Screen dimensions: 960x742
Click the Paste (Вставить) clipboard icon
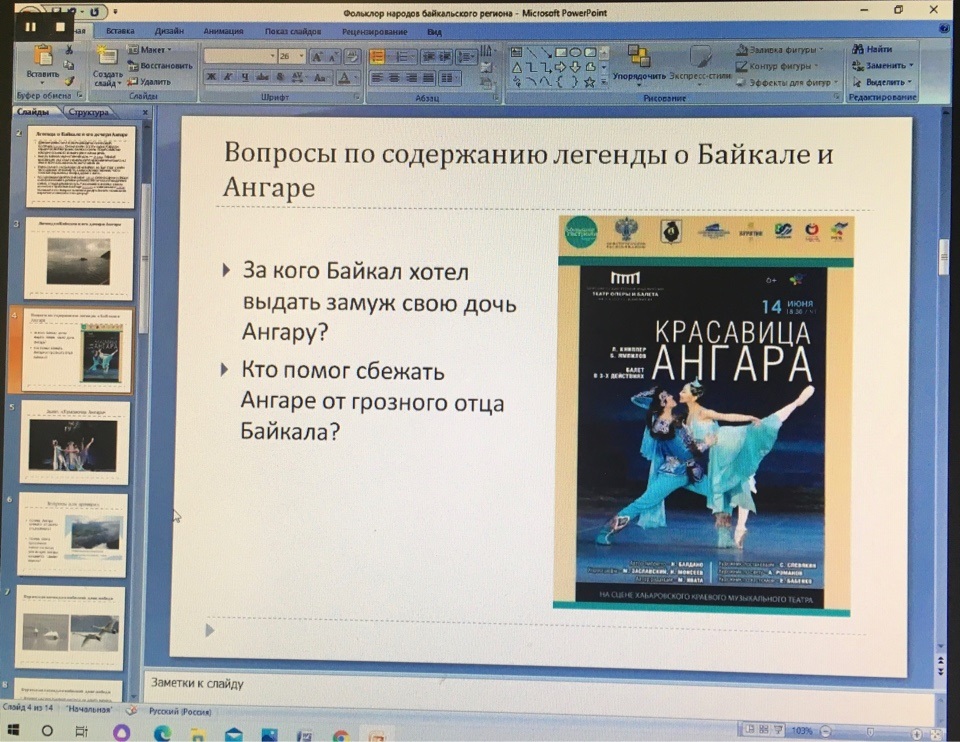[x=43, y=56]
